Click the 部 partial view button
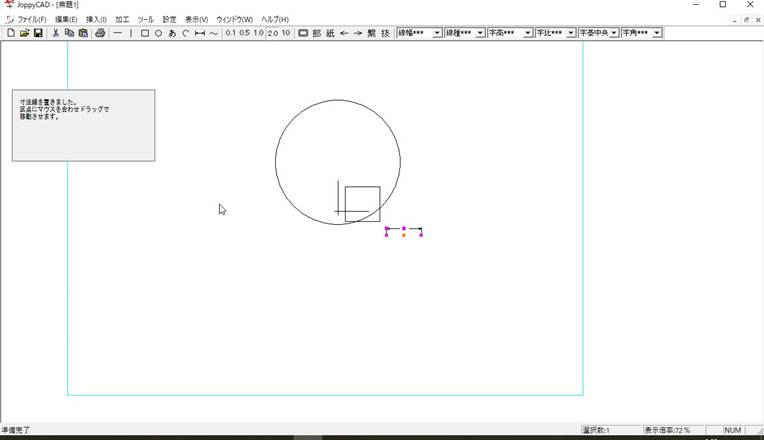This screenshot has height=440, width=764. [x=317, y=33]
